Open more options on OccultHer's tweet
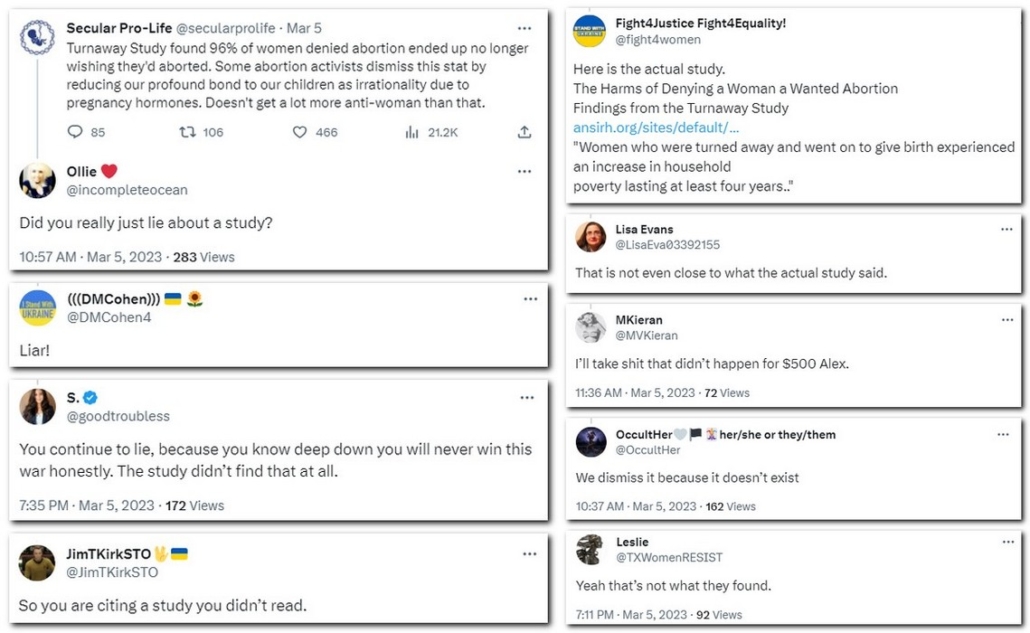The width and height of the screenshot is (1030, 633). 1005,435
